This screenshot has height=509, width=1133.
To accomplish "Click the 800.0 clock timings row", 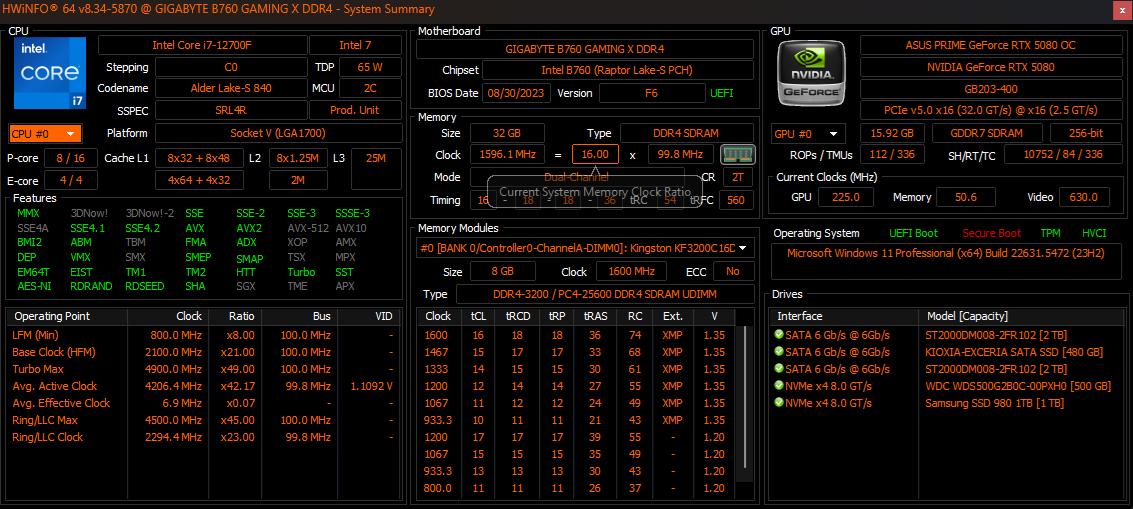I will pos(577,488).
